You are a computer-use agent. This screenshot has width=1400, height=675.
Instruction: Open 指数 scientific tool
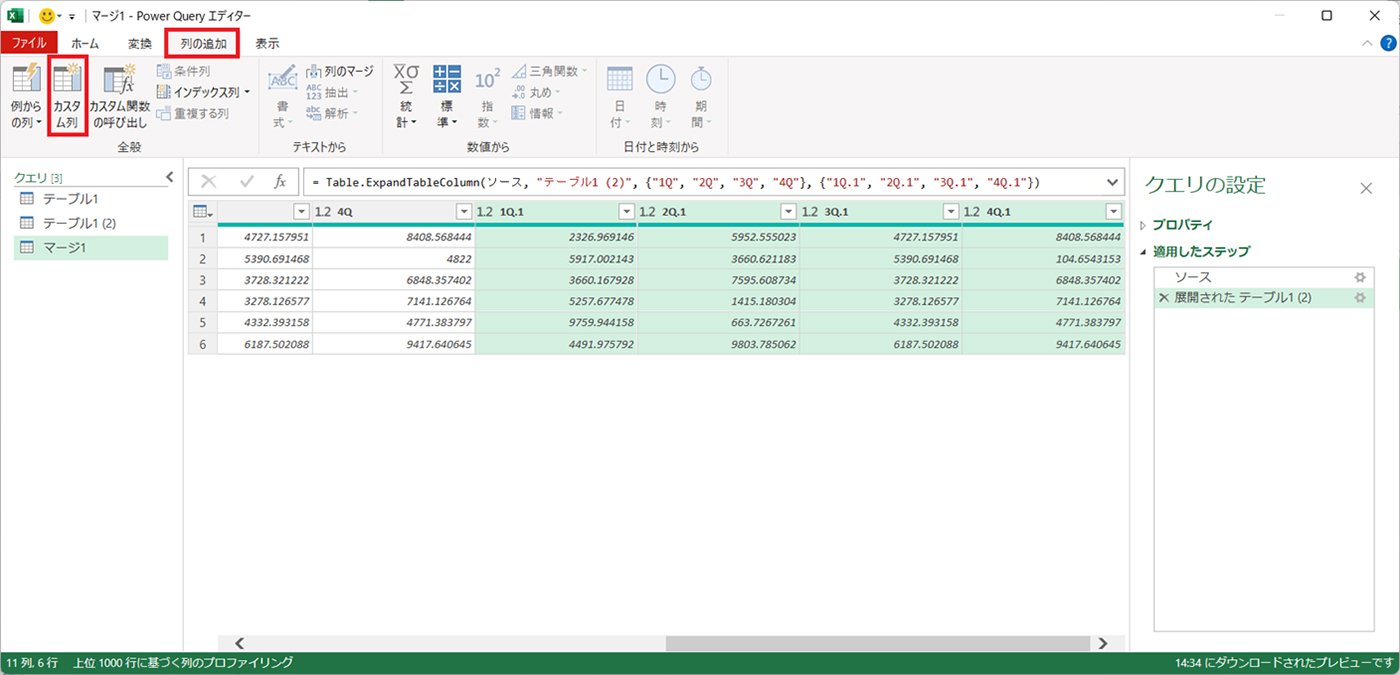487,96
